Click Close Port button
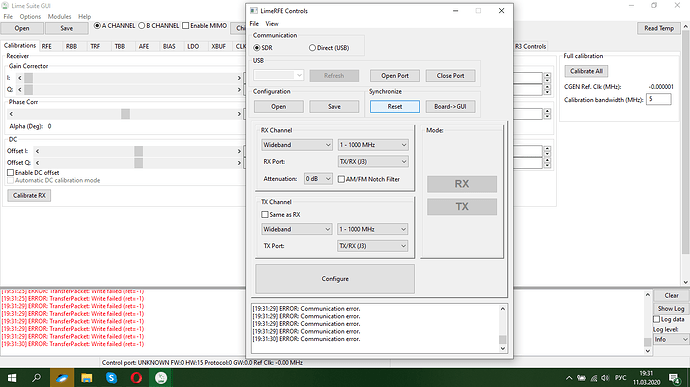The image size is (690, 387). click(450, 76)
